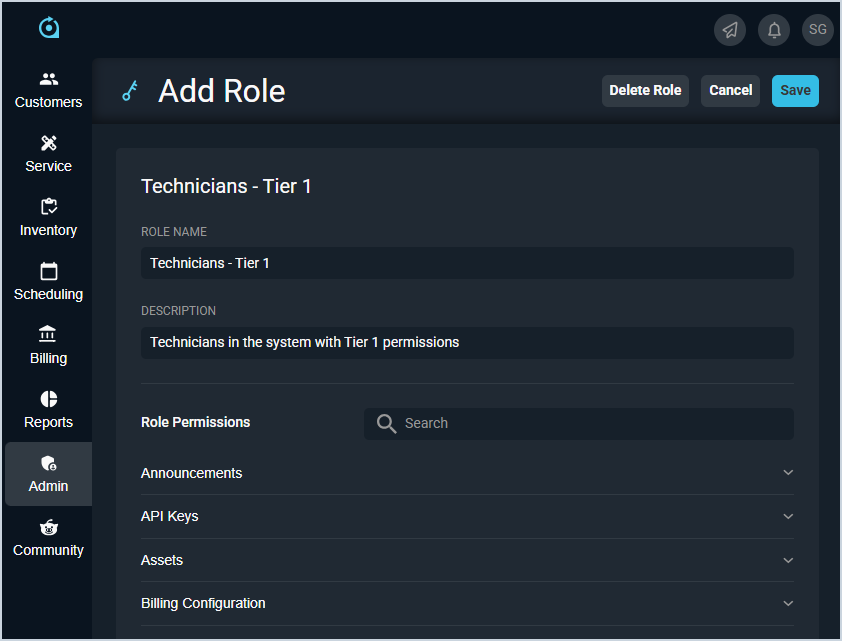
Task: Open the notifications bell
Action: coord(774,30)
